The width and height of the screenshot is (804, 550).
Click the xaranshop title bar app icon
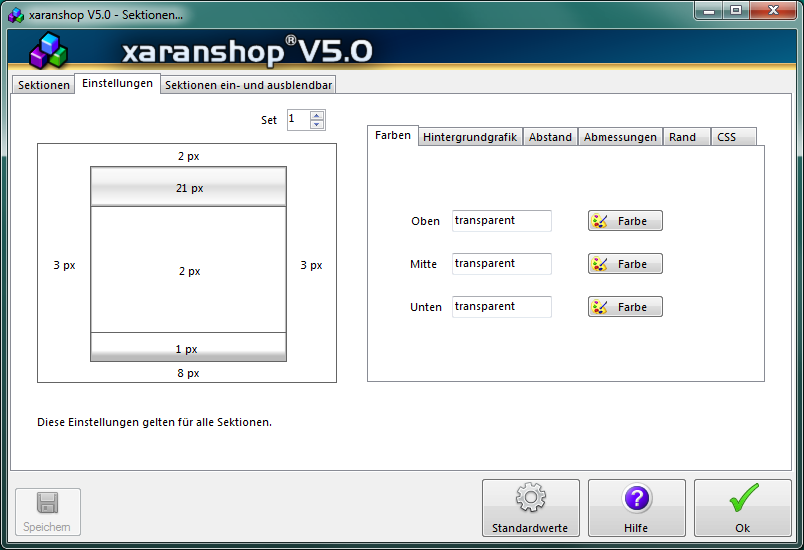pos(16,15)
